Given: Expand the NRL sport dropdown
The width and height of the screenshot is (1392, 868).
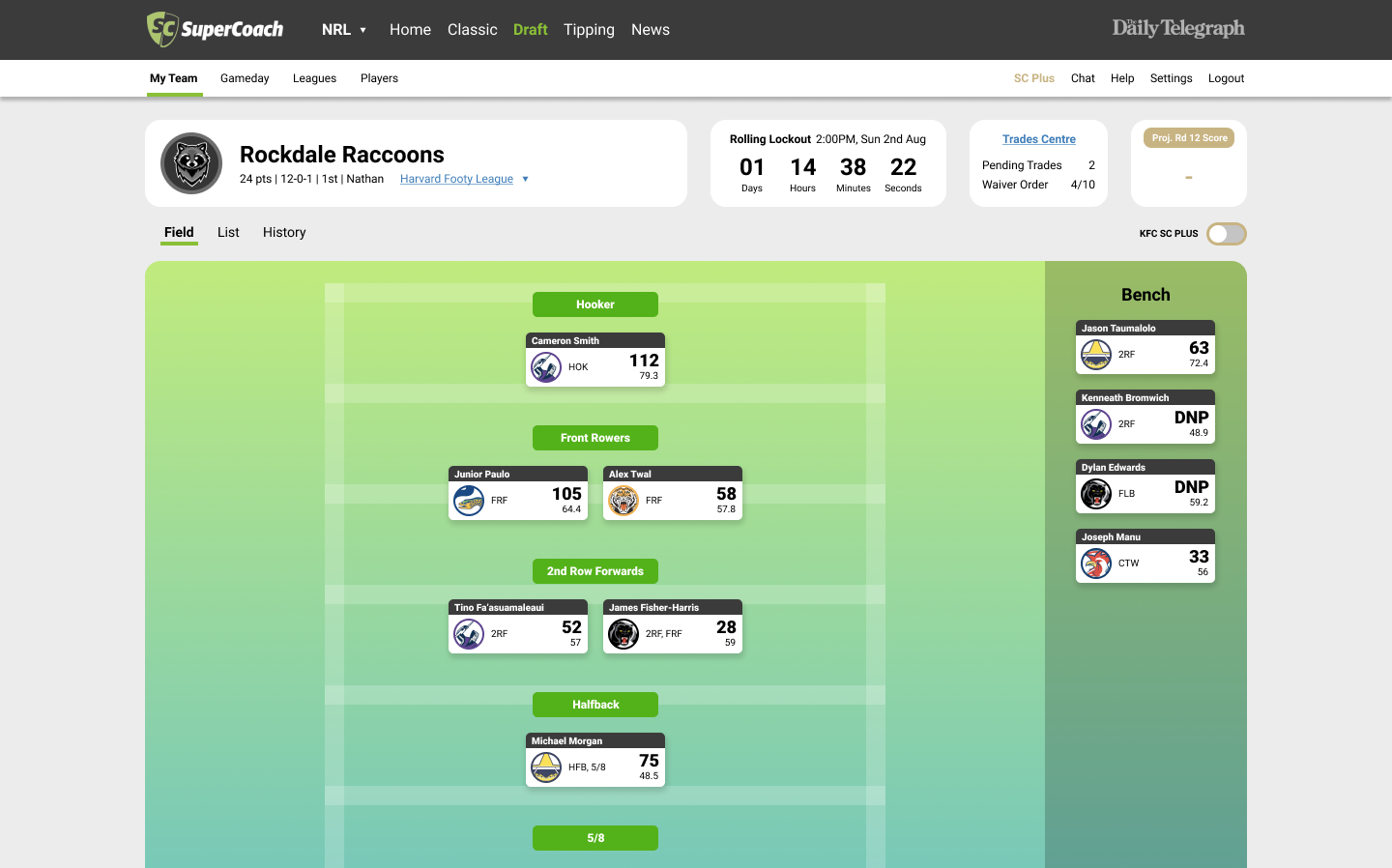Looking at the screenshot, I should pos(344,30).
